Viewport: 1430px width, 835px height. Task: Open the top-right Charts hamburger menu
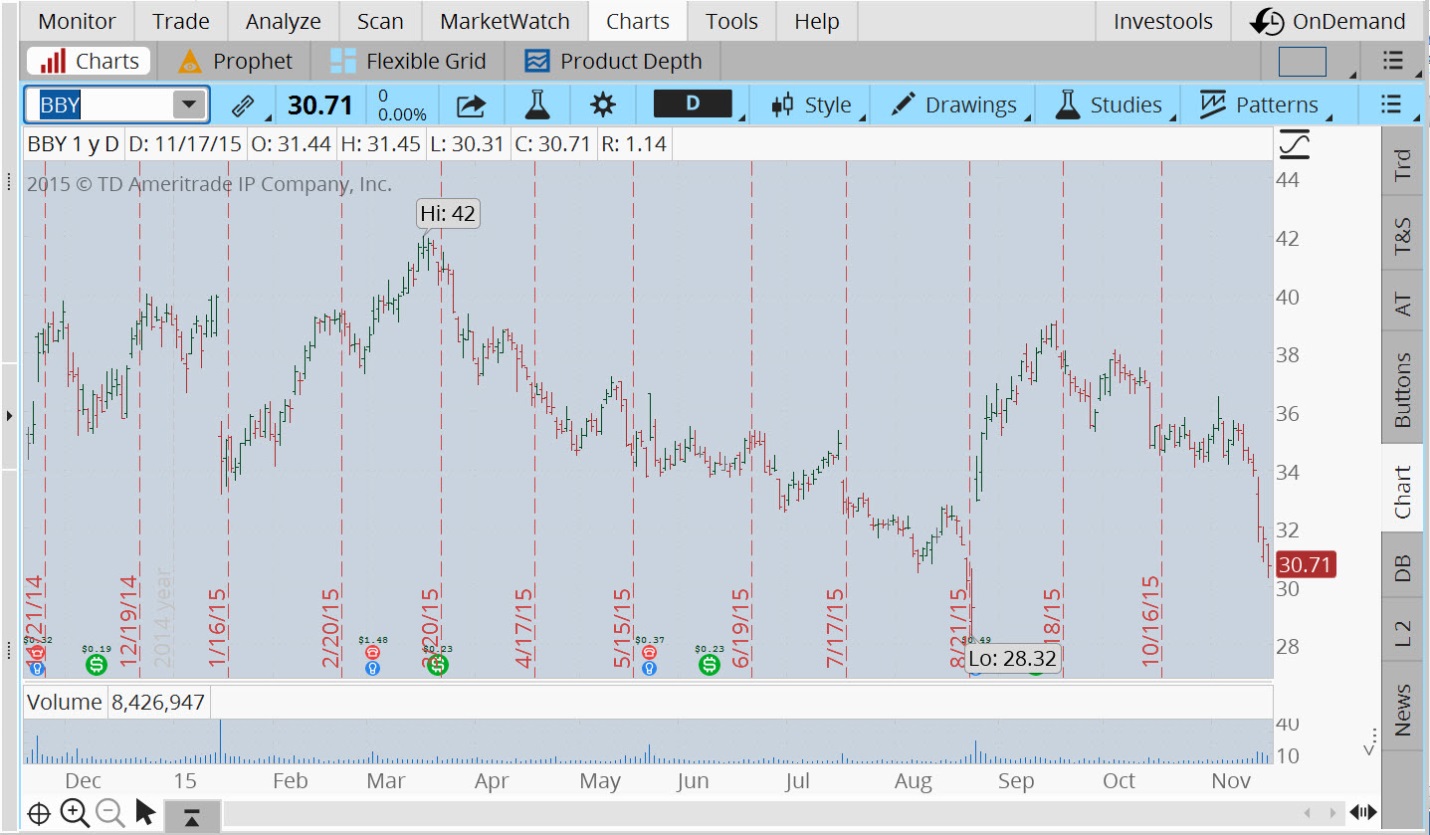click(1394, 61)
